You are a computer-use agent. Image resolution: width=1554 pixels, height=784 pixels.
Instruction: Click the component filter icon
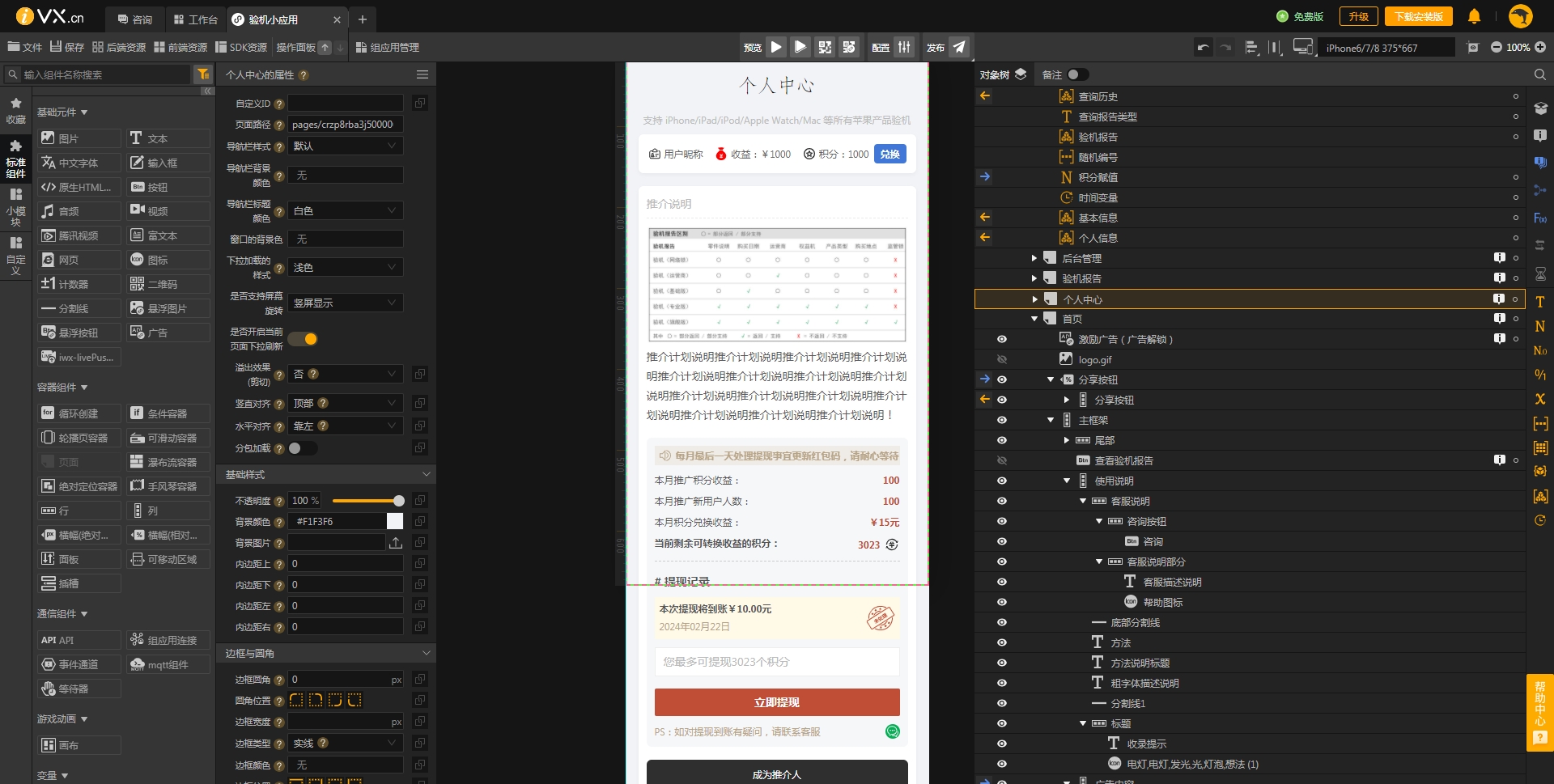(x=203, y=74)
